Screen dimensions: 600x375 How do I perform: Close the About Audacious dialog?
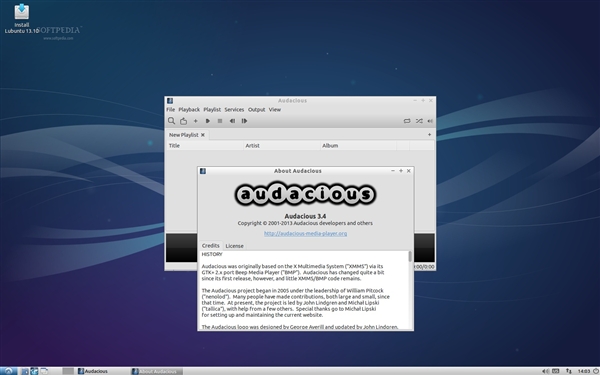point(409,171)
